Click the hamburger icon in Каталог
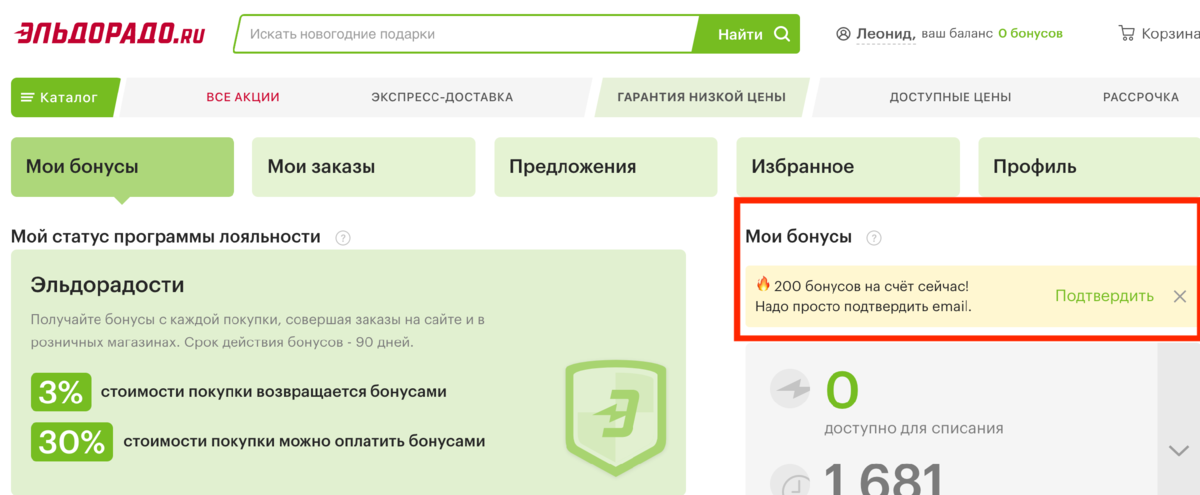This screenshot has width=1200, height=495. [x=28, y=97]
